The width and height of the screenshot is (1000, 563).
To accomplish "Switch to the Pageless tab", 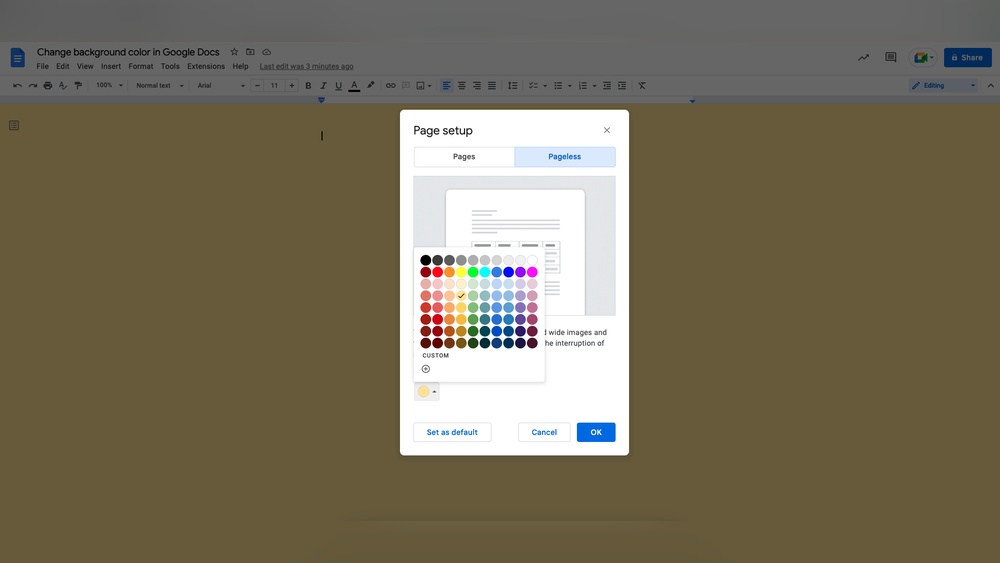I will pos(565,157).
